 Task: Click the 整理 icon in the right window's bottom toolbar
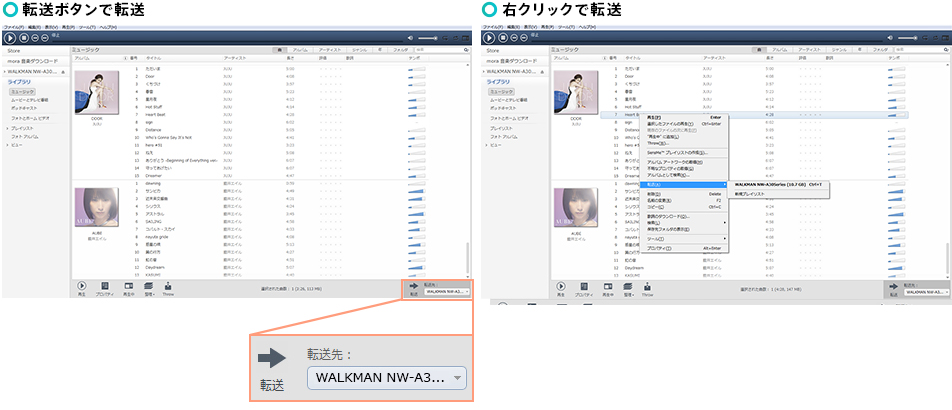627,288
